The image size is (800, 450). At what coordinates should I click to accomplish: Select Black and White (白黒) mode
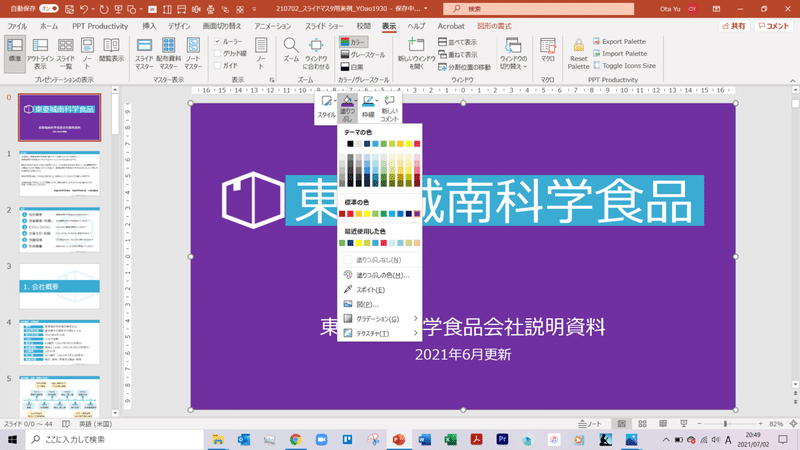point(352,67)
